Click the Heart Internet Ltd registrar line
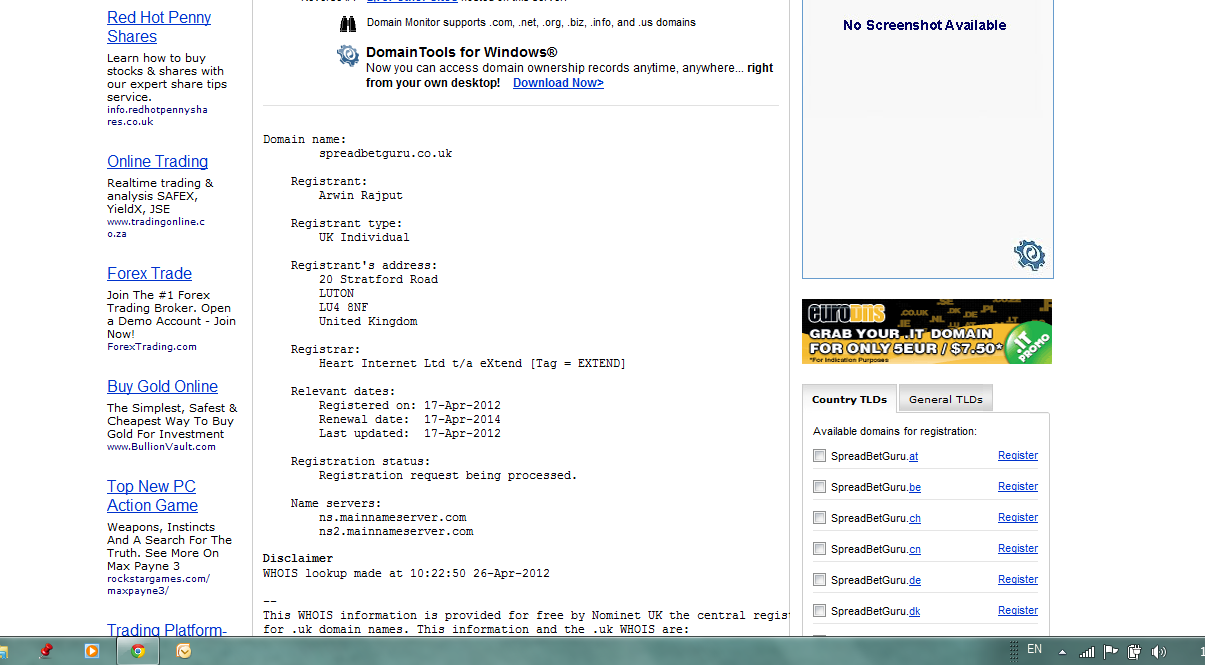This screenshot has width=1205, height=665. tap(472, 363)
